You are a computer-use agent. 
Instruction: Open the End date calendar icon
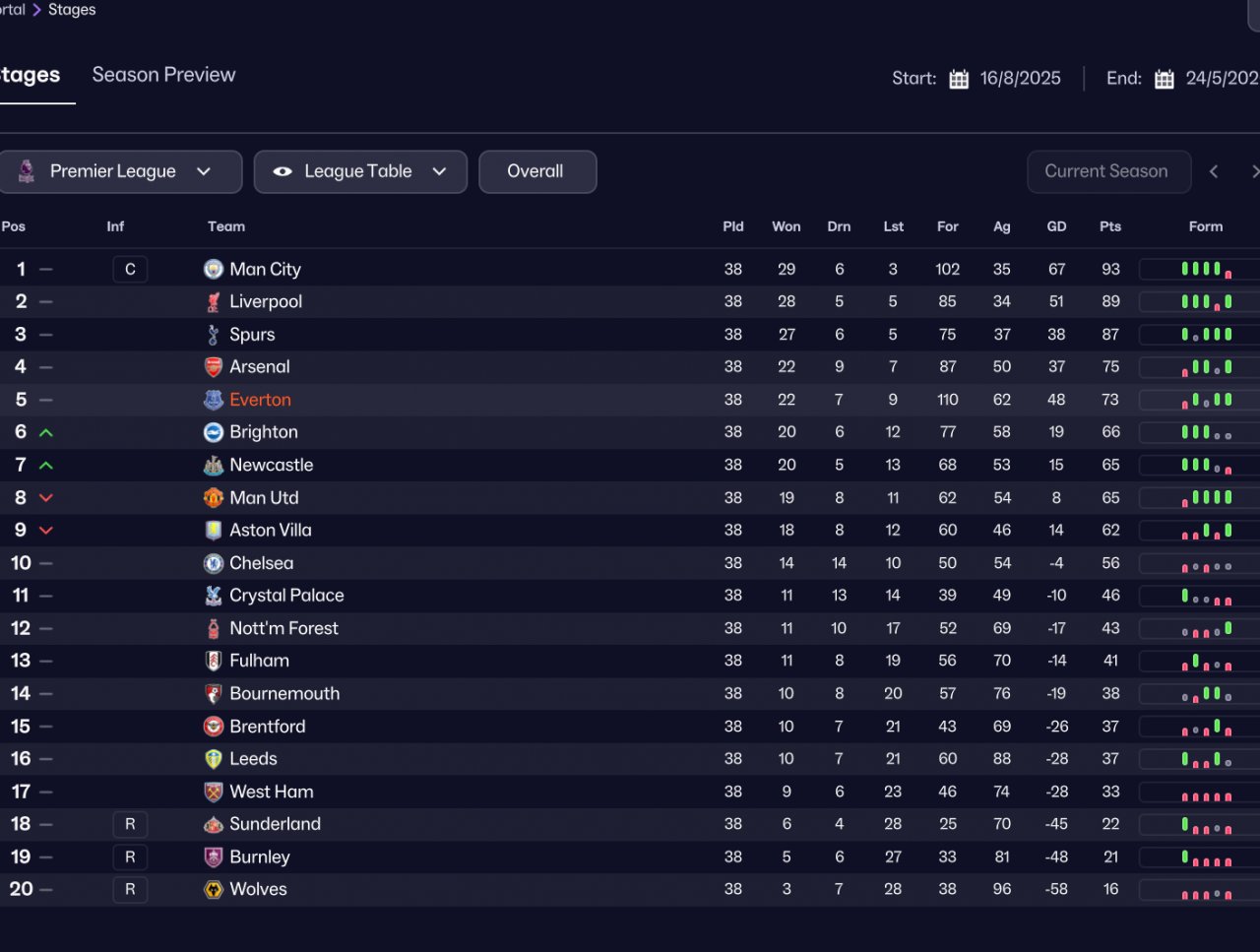click(1165, 79)
